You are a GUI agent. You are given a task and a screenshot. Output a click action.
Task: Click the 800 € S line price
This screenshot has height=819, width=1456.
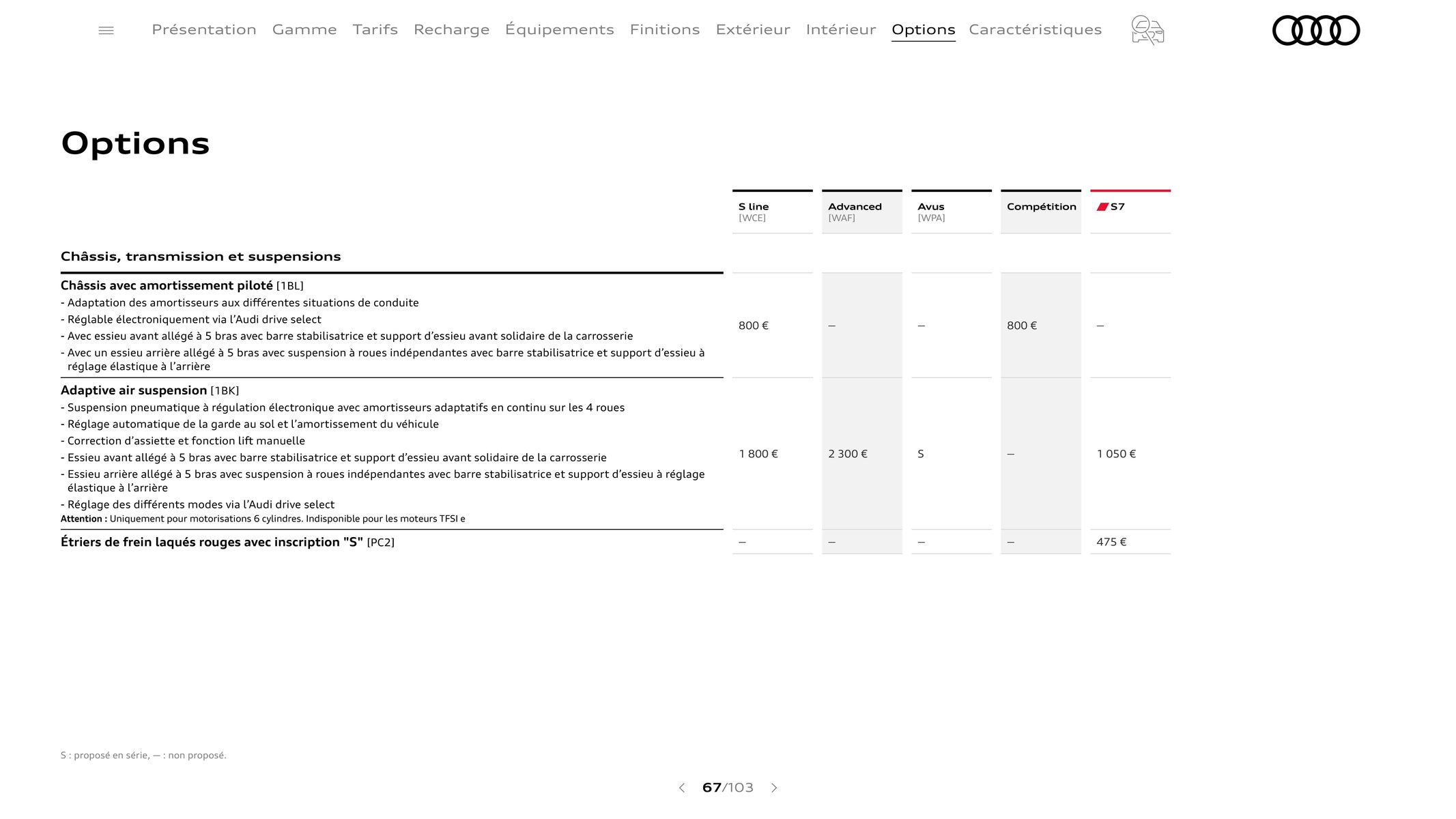pyautogui.click(x=753, y=326)
